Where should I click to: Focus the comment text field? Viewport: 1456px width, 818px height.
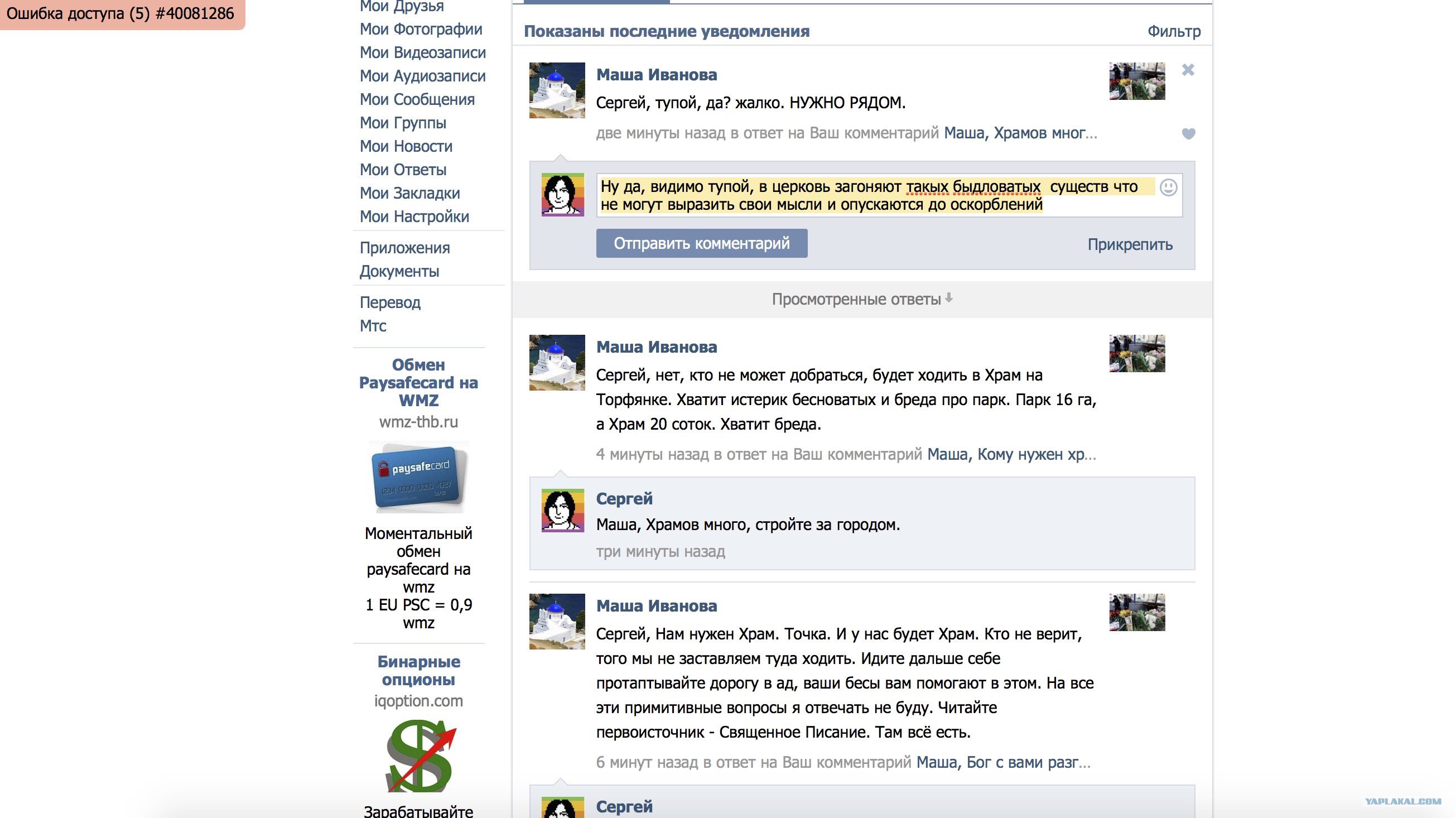click(x=890, y=195)
